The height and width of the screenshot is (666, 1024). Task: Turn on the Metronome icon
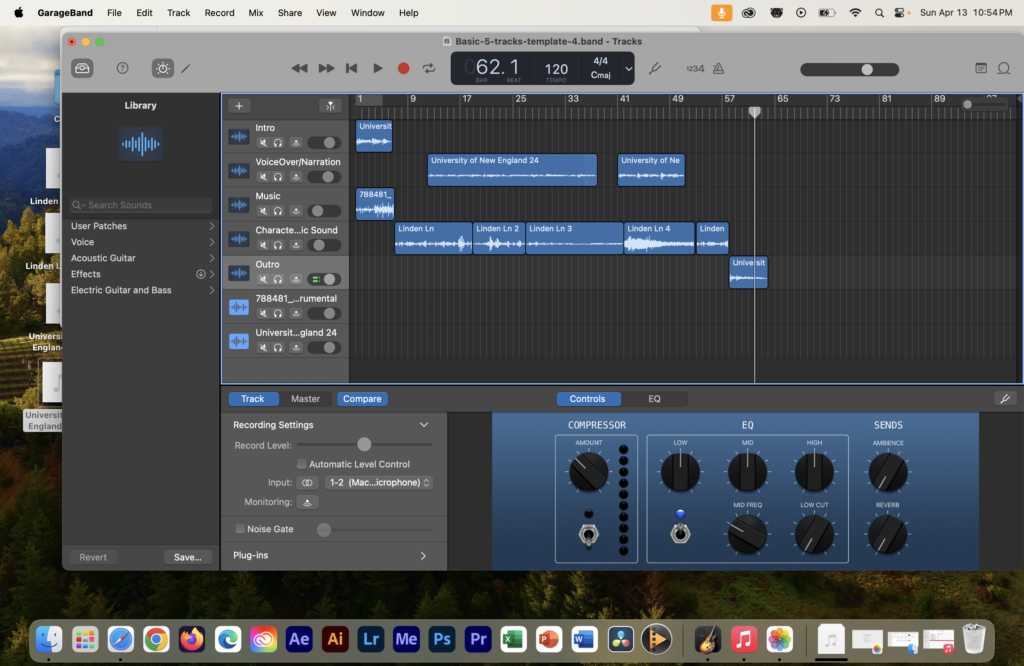(x=718, y=68)
